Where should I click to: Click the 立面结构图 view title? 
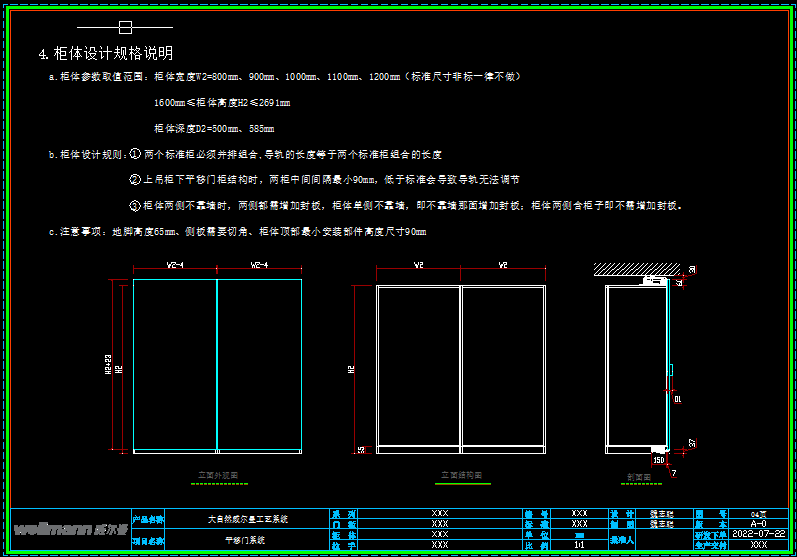click(x=461, y=476)
